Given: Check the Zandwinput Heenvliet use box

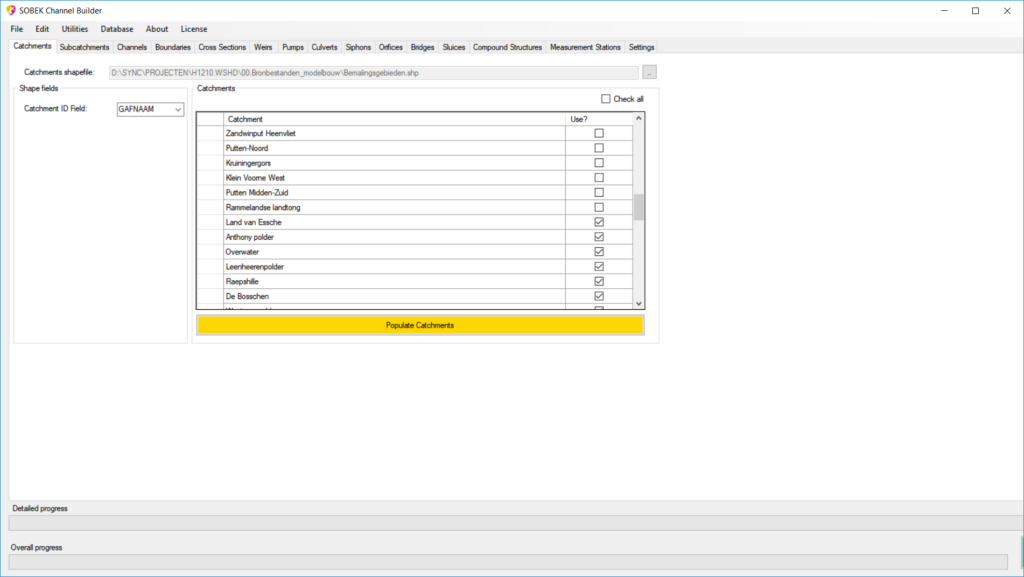Looking at the screenshot, I should point(599,133).
